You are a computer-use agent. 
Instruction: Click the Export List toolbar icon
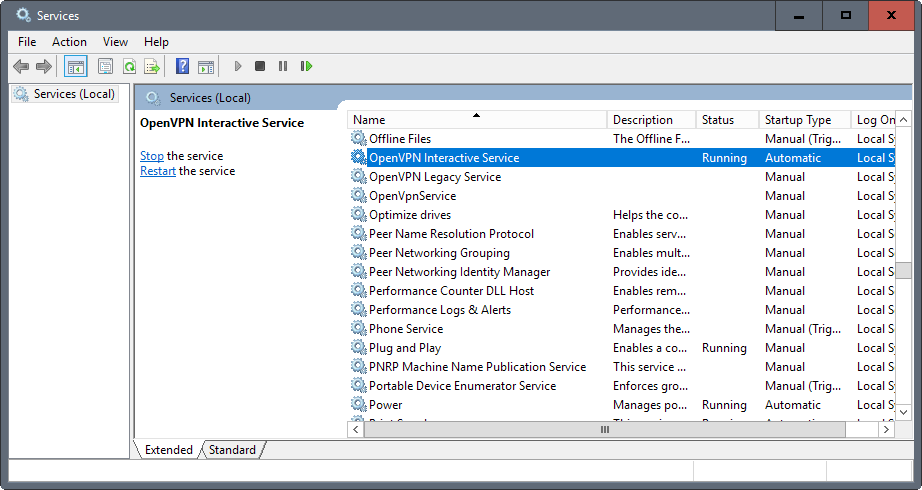click(152, 66)
